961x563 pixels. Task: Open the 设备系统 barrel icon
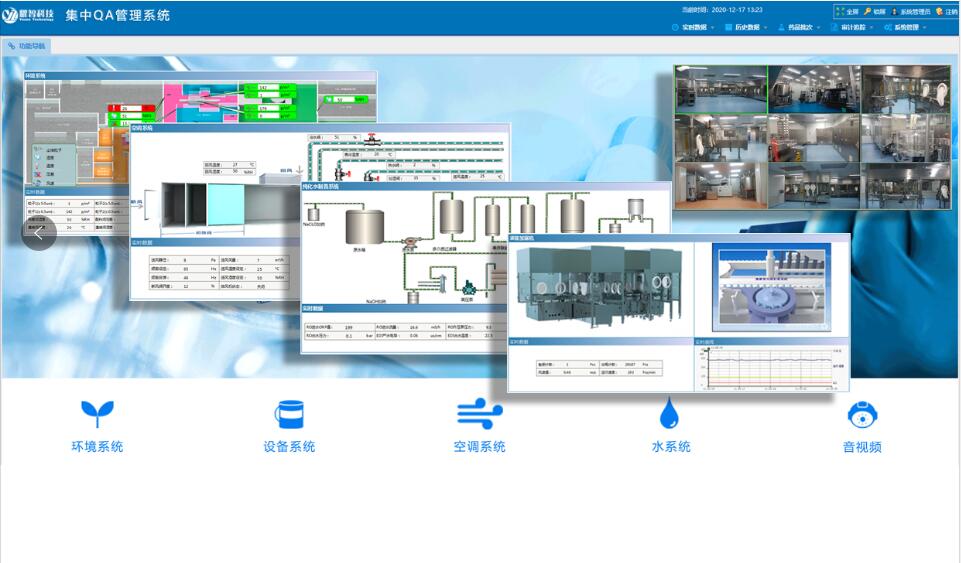289,413
